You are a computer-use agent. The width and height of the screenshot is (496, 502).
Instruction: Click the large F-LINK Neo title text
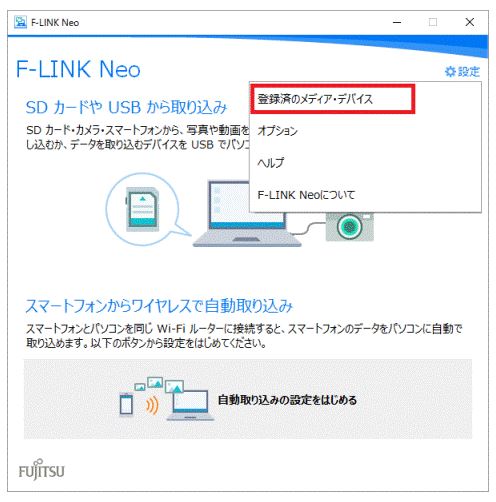(78, 69)
